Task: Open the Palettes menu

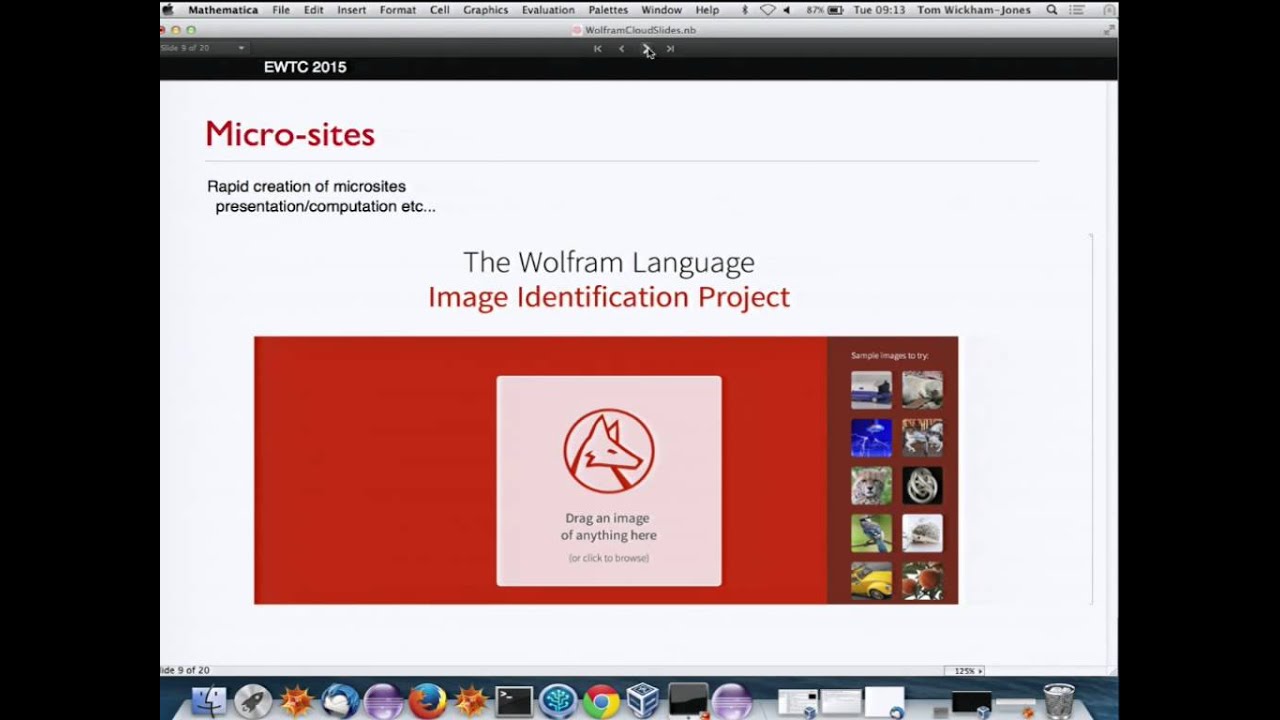Action: point(608,10)
